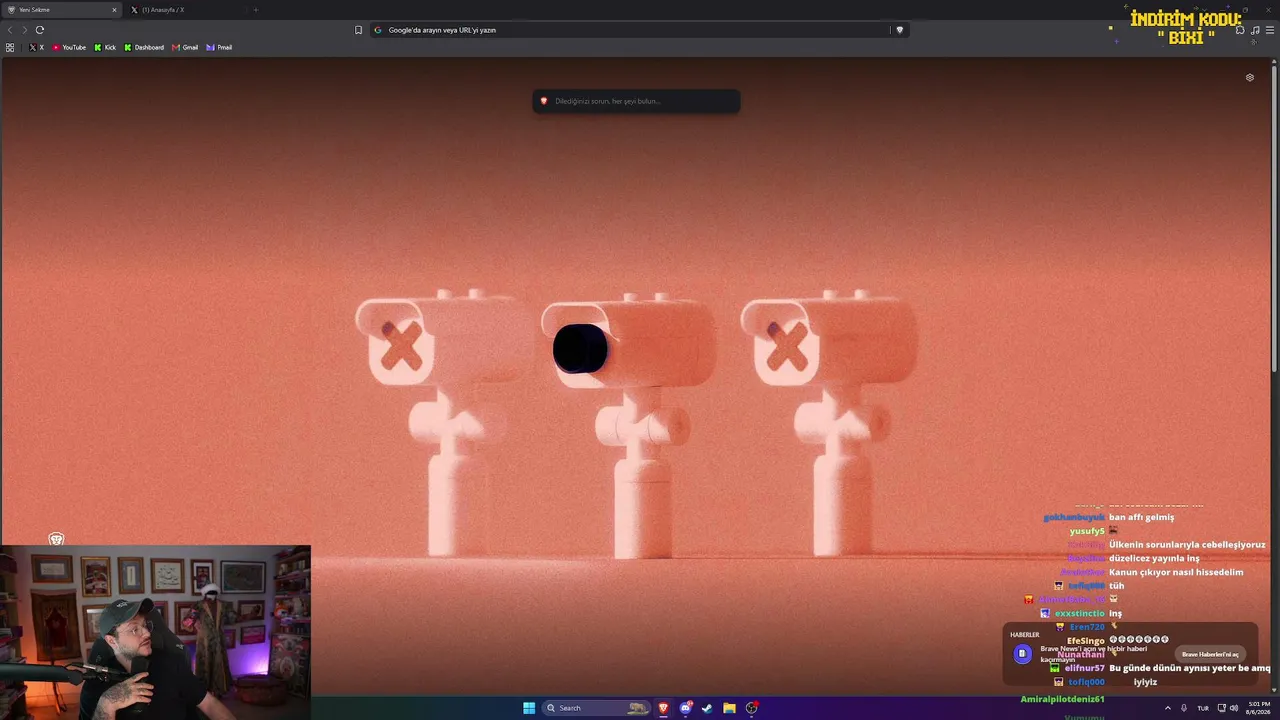The width and height of the screenshot is (1280, 720).
Task: Open new tab page customize settings icon
Action: click(x=1249, y=78)
